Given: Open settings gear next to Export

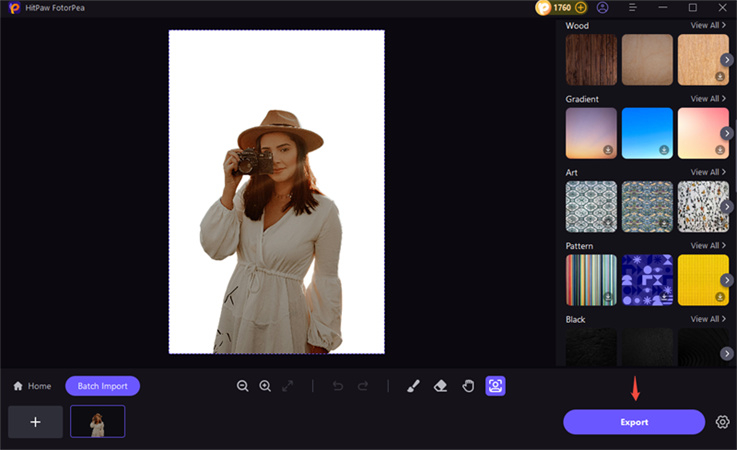Looking at the screenshot, I should coord(722,422).
